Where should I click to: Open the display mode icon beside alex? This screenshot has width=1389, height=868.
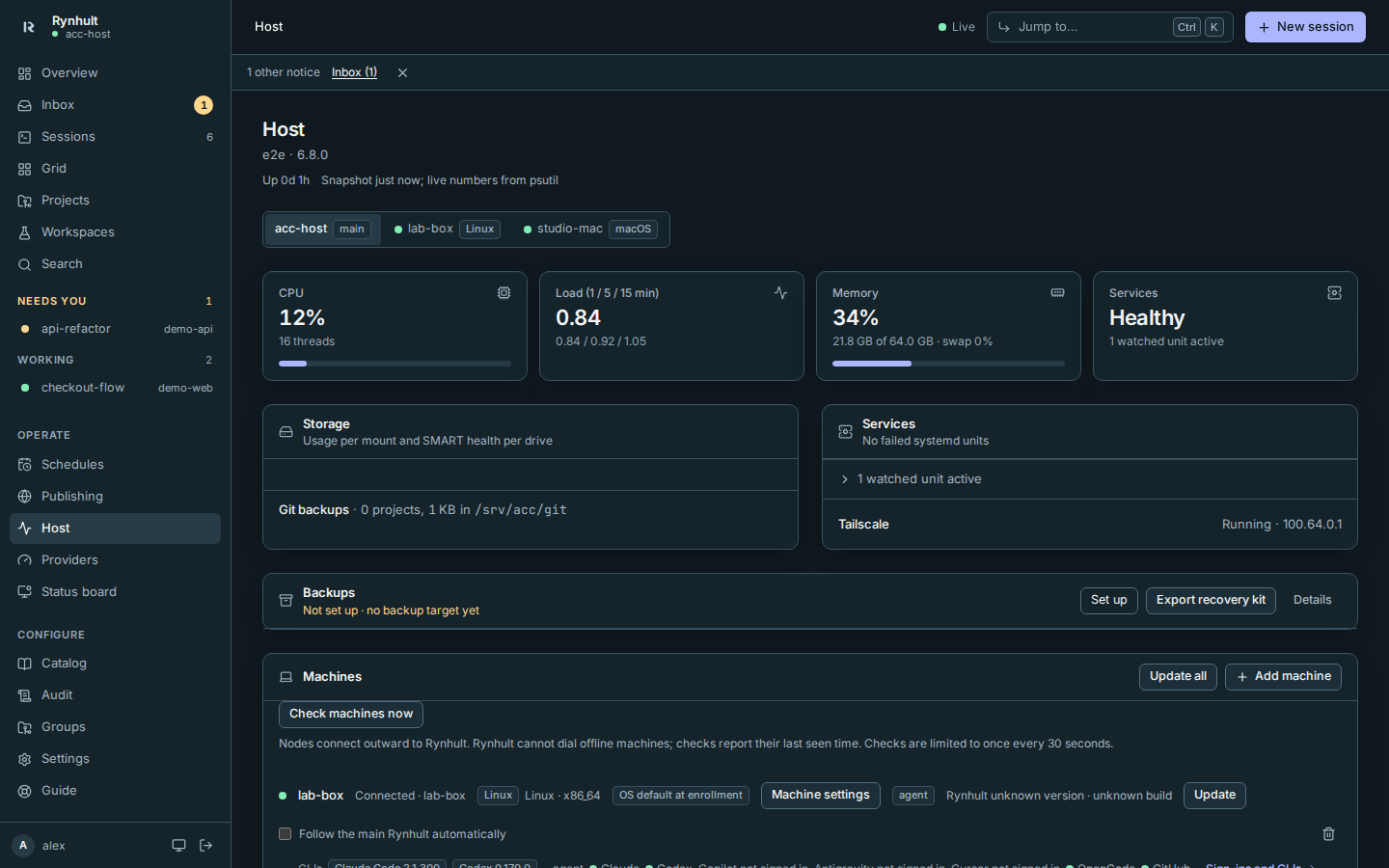[178, 846]
